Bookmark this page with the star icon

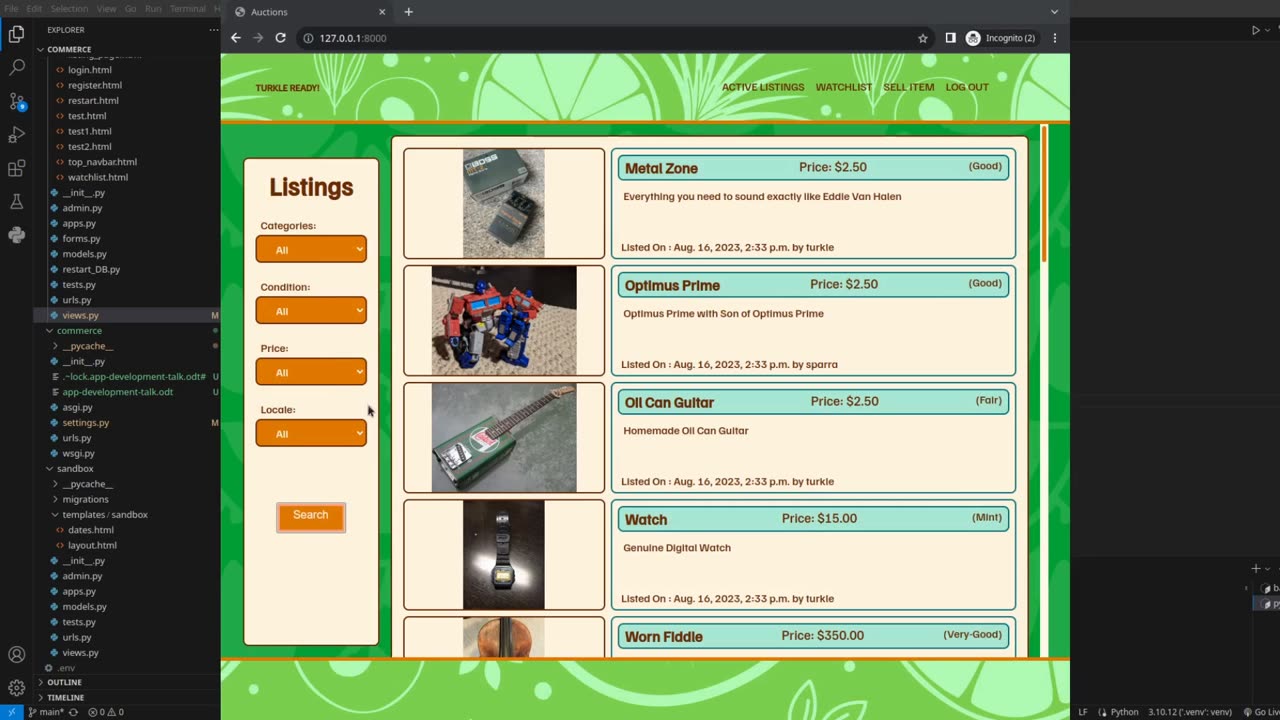coord(923,38)
